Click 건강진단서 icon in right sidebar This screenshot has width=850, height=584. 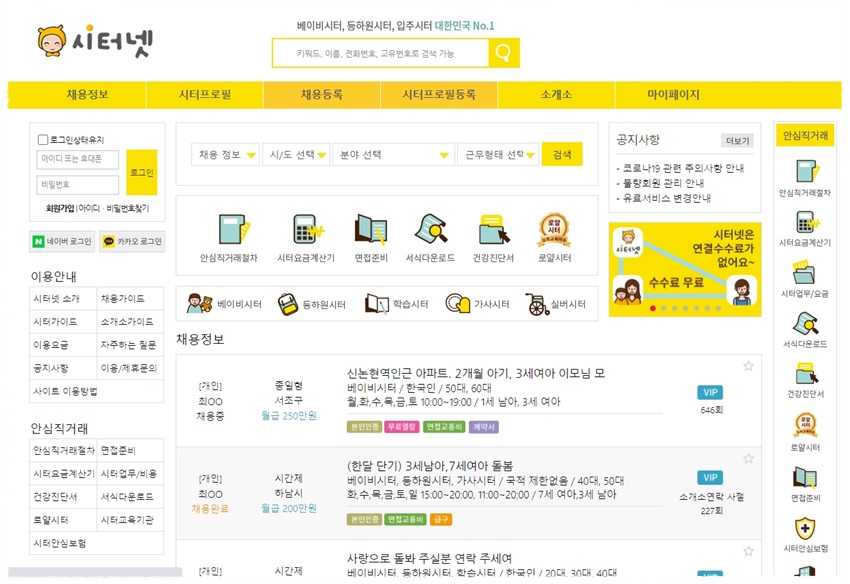click(806, 373)
